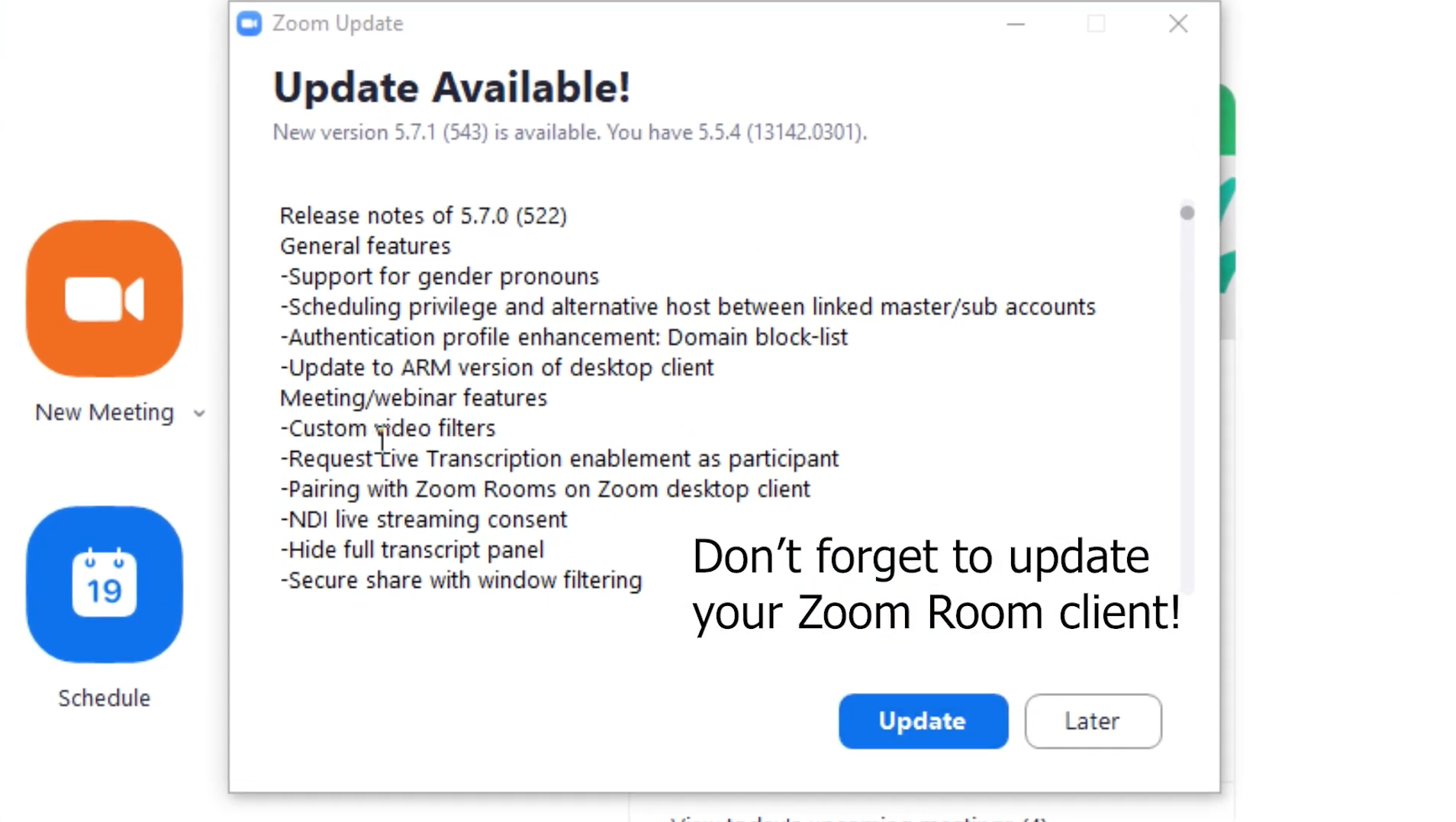Screen dimensions: 1456x822
Task: Minimize the Zoom Update window
Action: click(1016, 24)
